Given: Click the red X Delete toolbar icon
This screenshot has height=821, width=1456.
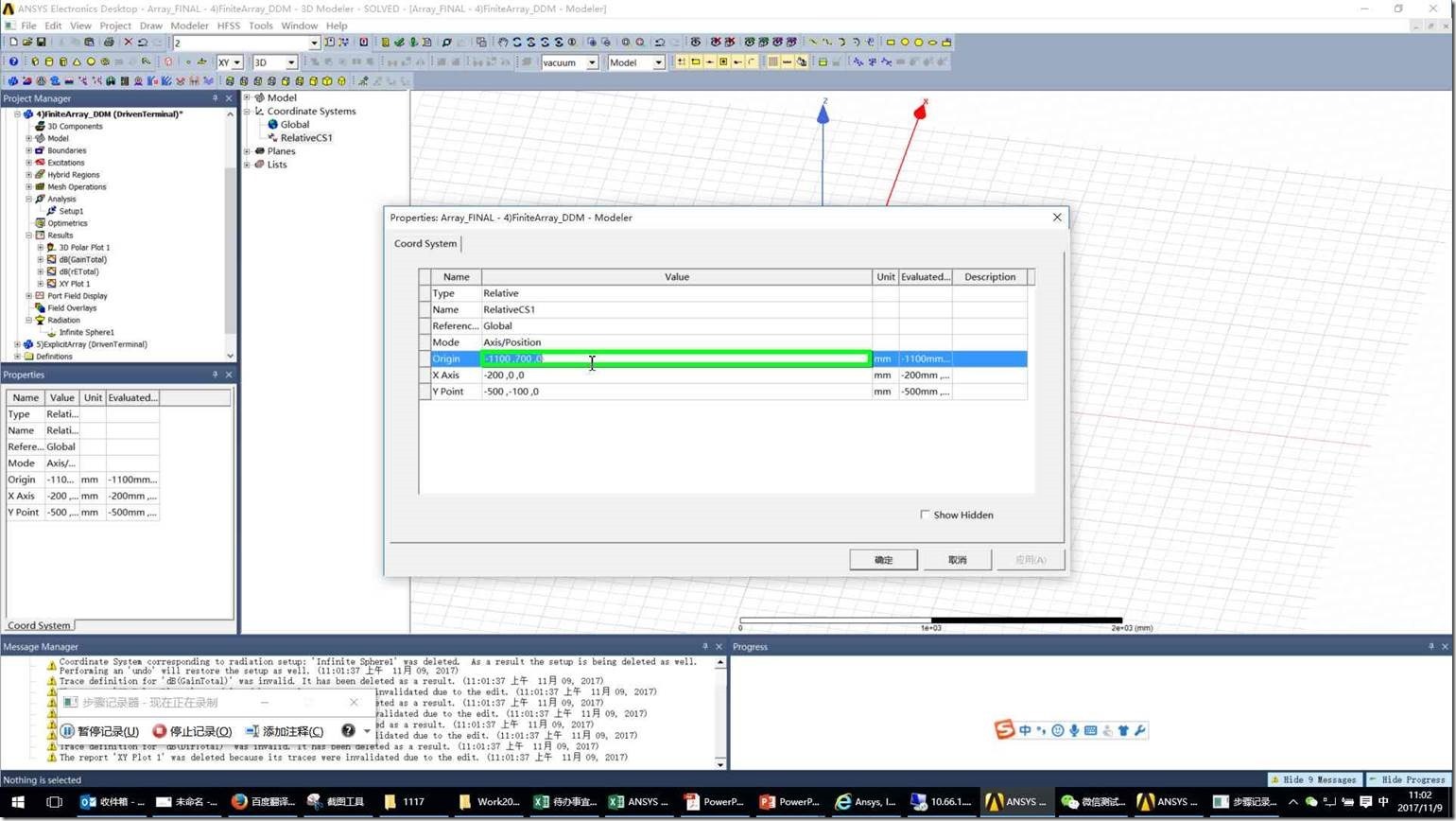Looking at the screenshot, I should pos(129,43).
